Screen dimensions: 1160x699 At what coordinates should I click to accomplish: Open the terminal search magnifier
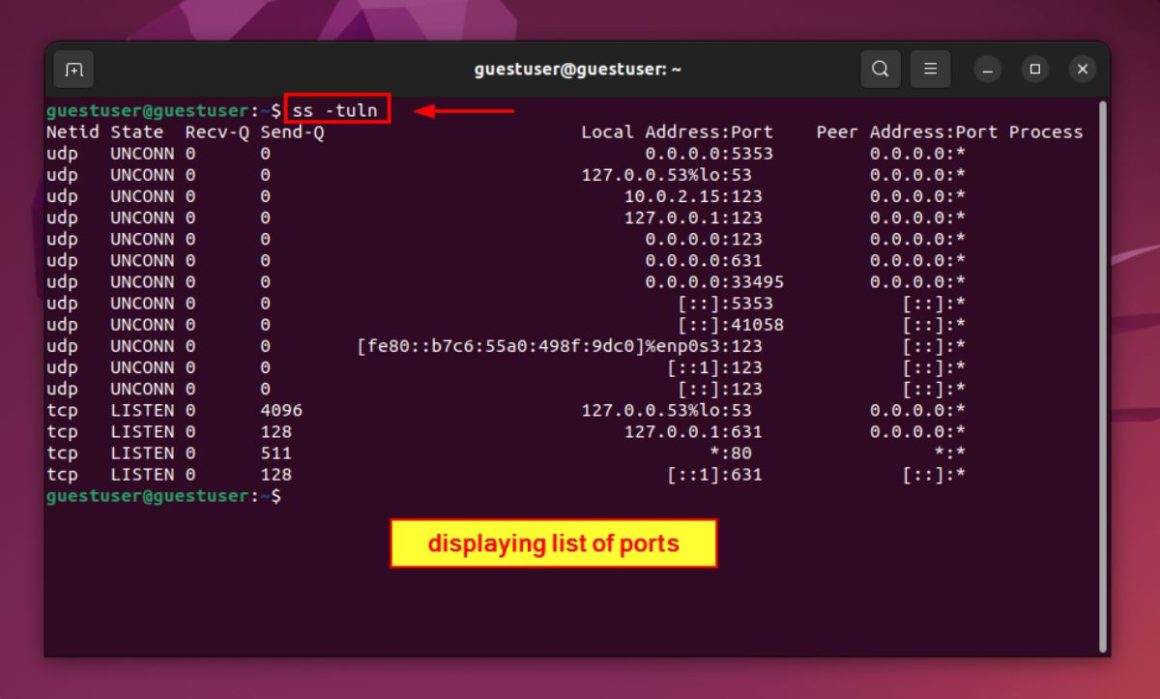point(880,69)
